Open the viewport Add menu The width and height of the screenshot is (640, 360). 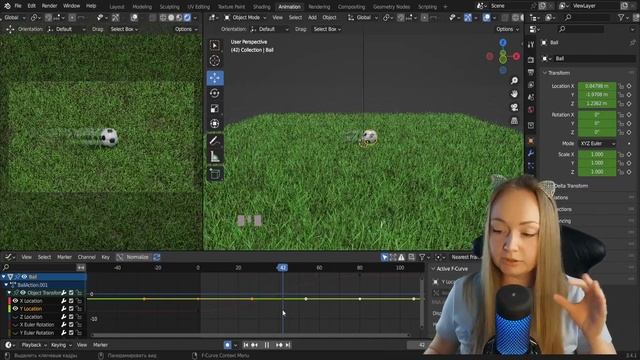312,18
